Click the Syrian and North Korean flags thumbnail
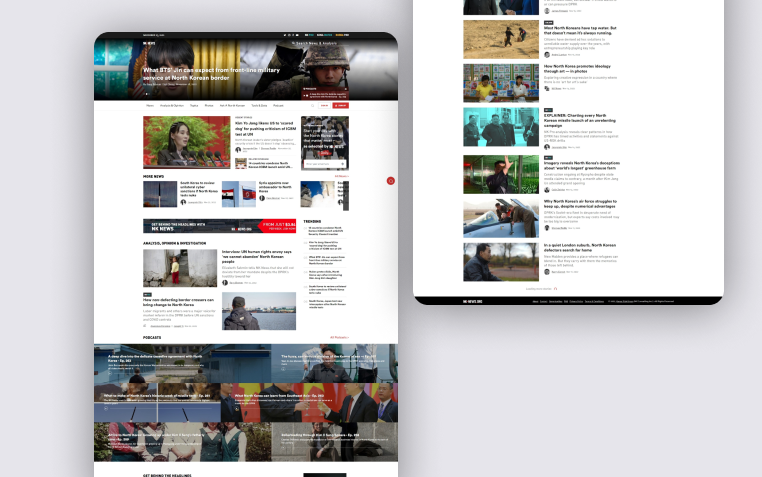The height and width of the screenshot is (477, 762). (x=239, y=194)
